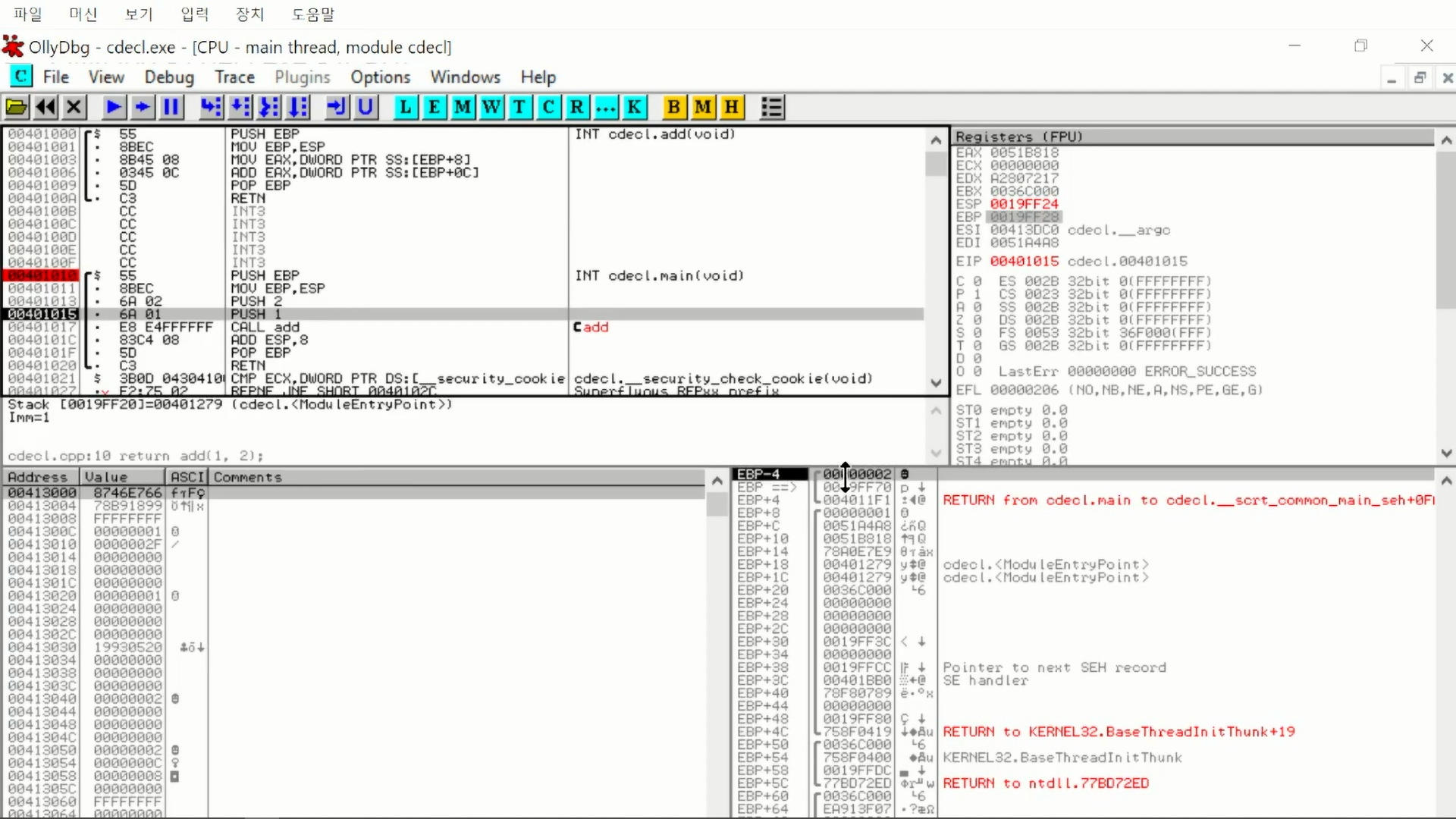This screenshot has width=1456, height=819.
Task: Open Memory breakpoints with yellow M icon
Action: tap(703, 107)
